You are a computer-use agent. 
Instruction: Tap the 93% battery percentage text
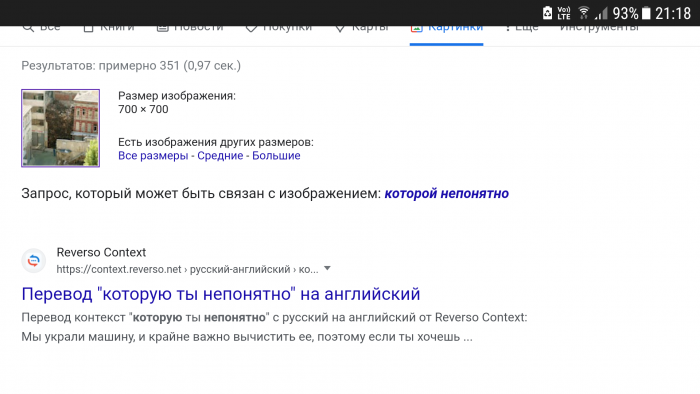(x=625, y=13)
